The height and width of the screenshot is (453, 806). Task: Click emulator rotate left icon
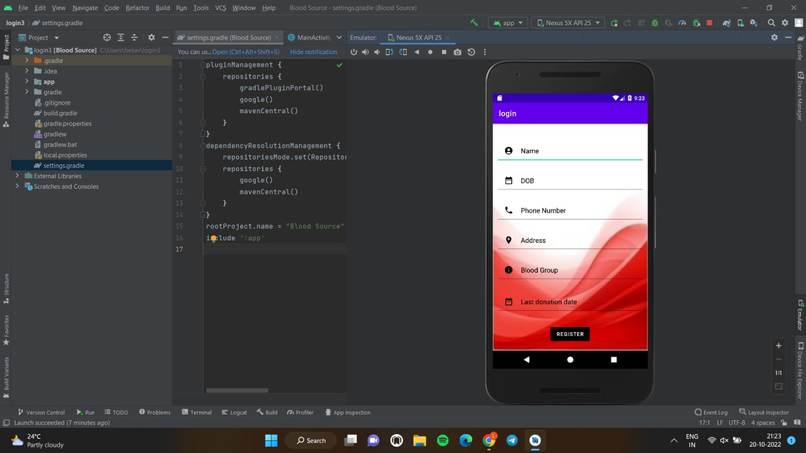pos(389,52)
